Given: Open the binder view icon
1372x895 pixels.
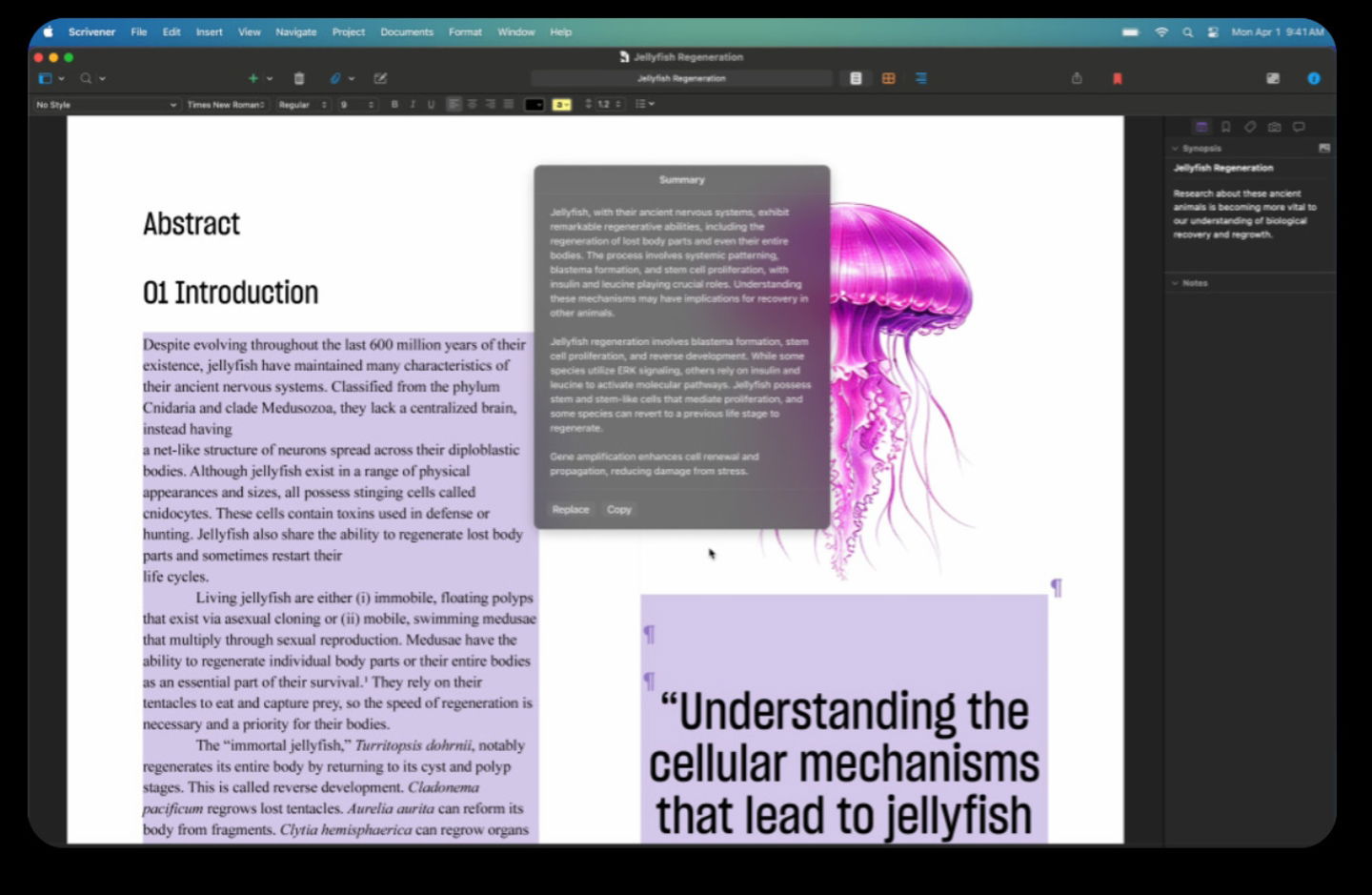Looking at the screenshot, I should pyautogui.click(x=45, y=78).
